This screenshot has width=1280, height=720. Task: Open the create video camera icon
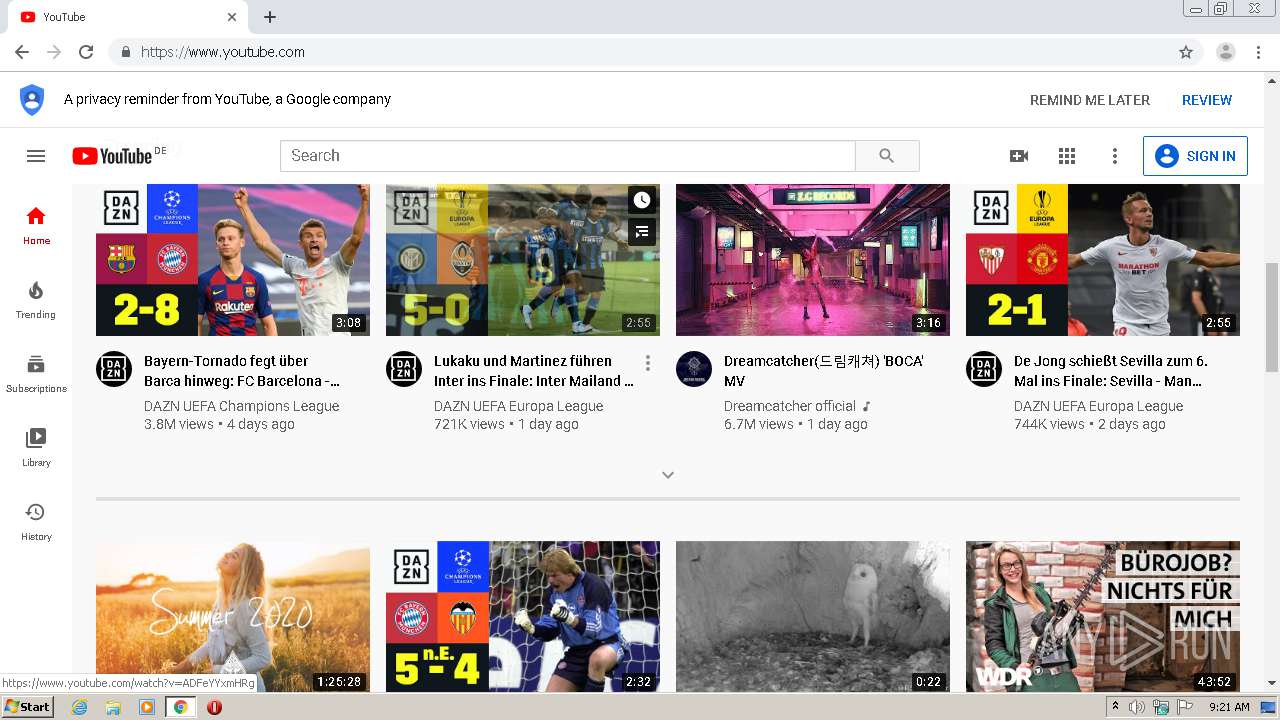pyautogui.click(x=1019, y=156)
